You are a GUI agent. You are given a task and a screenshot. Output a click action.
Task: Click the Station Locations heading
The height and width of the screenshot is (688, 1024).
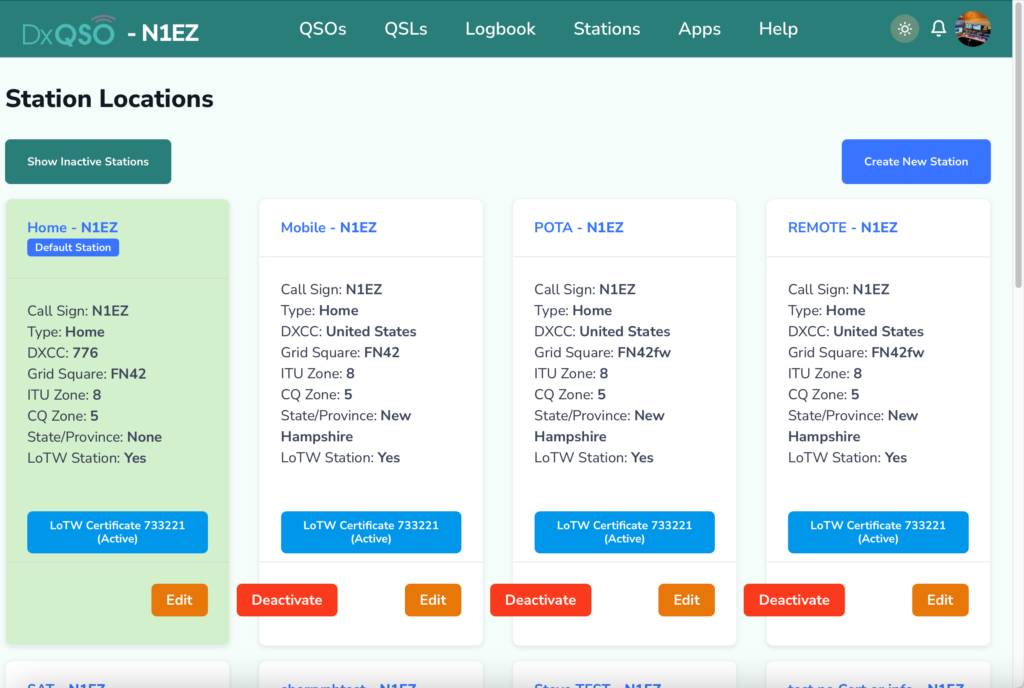[110, 99]
